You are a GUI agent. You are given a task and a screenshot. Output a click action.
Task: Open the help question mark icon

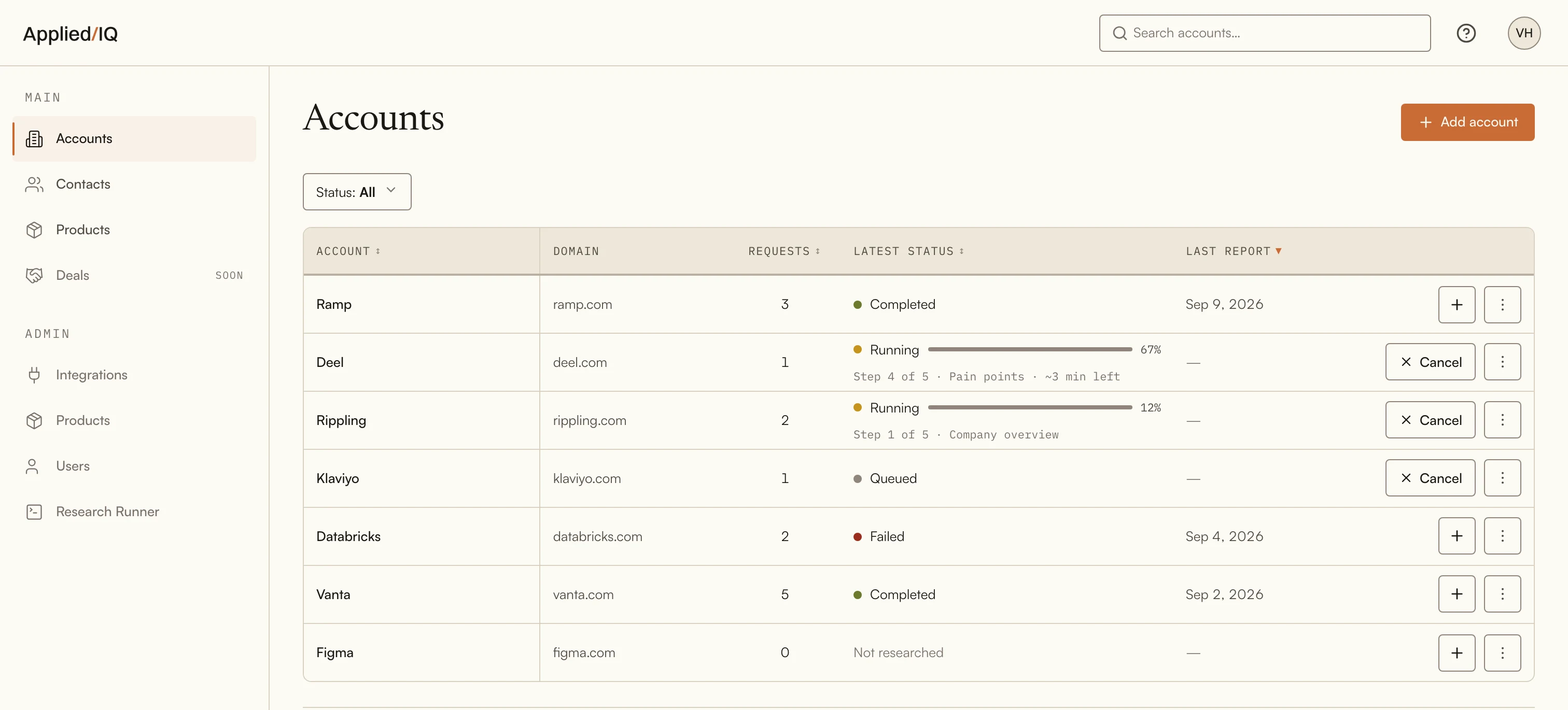tap(1466, 33)
